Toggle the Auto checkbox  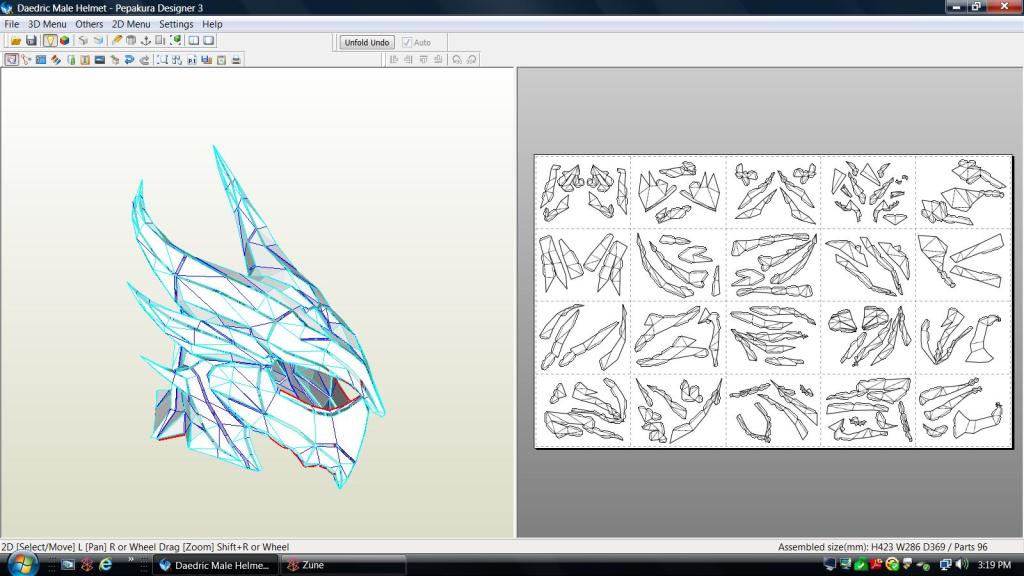tap(407, 42)
